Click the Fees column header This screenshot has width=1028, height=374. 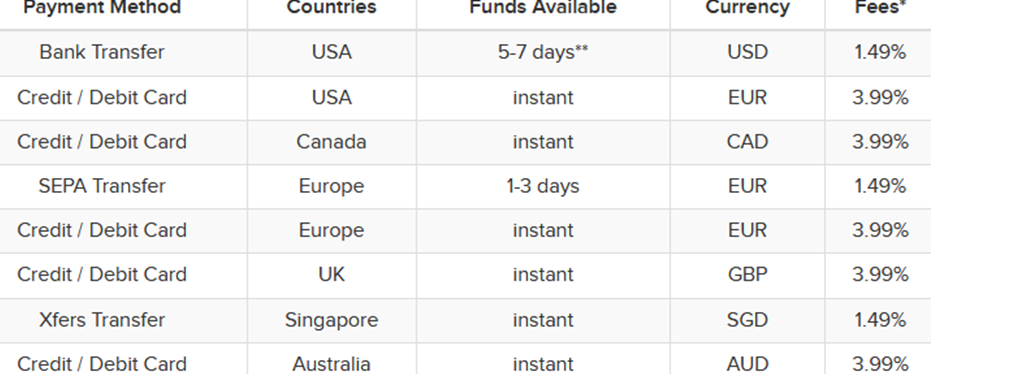880,8
